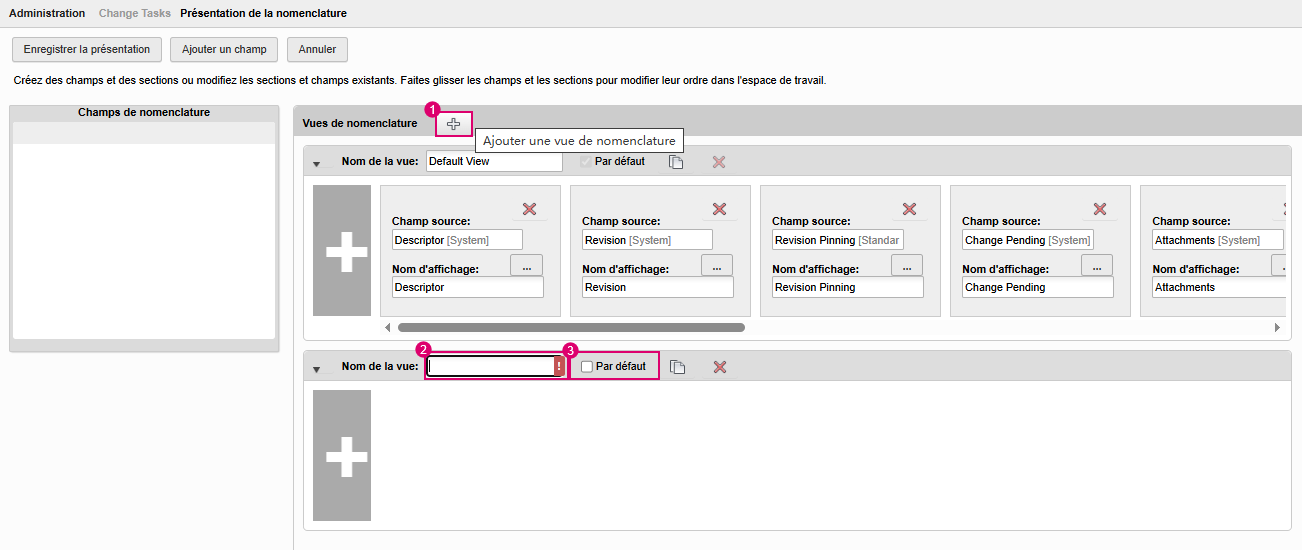Click the Par défaut checkbox of Default View
Viewport: 1302px width, 550px height.
(x=586, y=161)
